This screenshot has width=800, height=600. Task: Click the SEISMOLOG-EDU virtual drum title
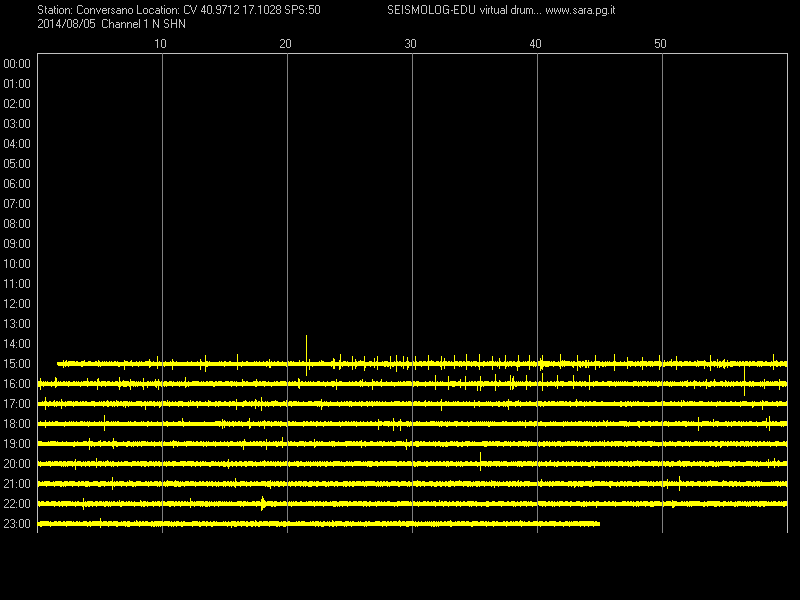(x=464, y=10)
